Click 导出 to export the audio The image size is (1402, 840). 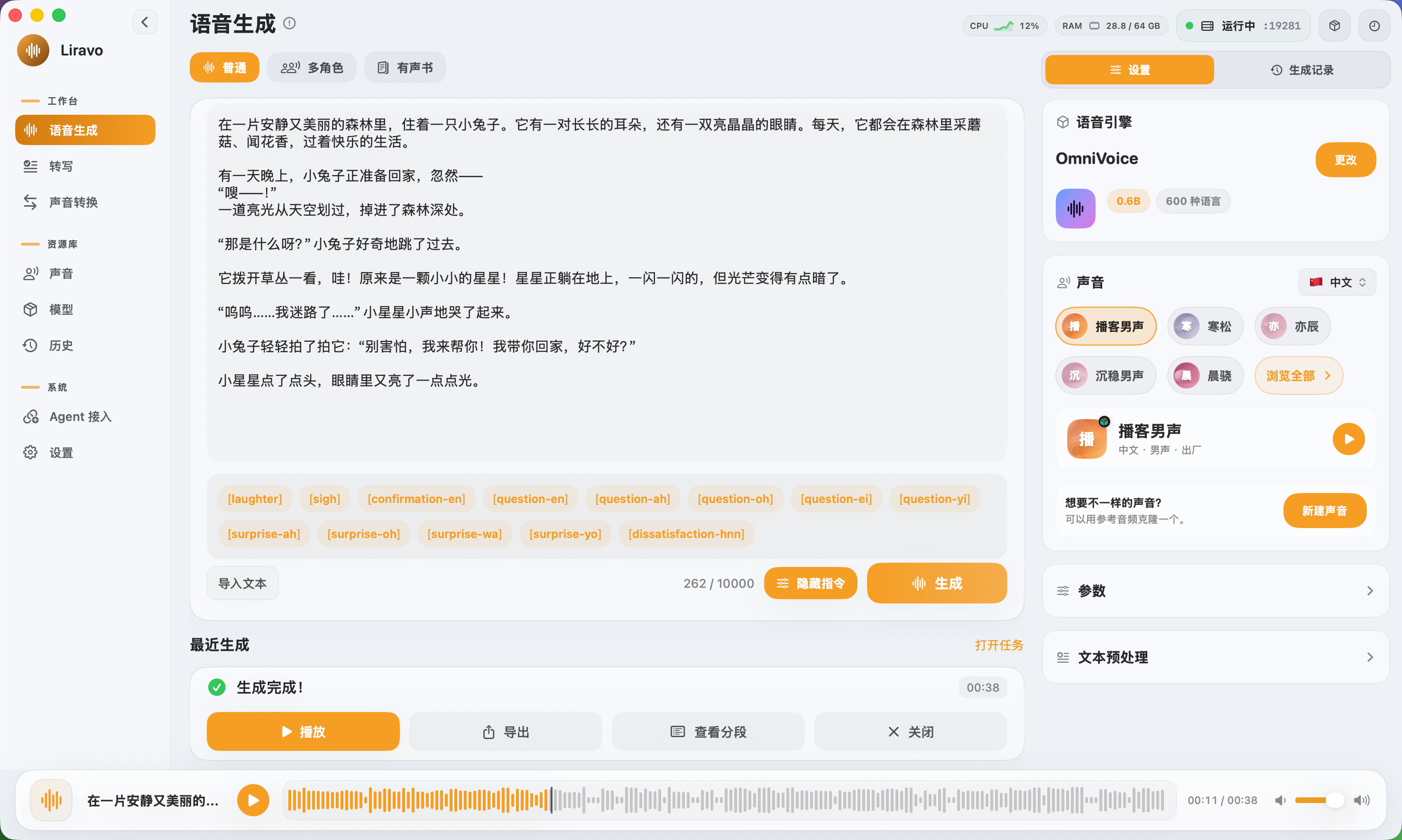click(506, 731)
